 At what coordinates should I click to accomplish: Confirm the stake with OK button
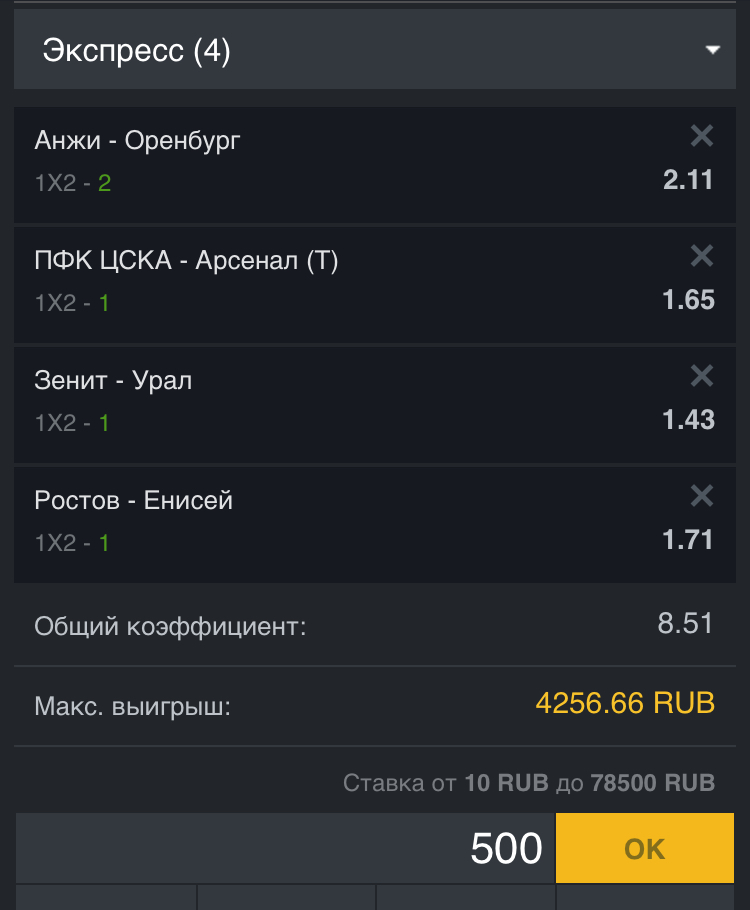[x=644, y=849]
